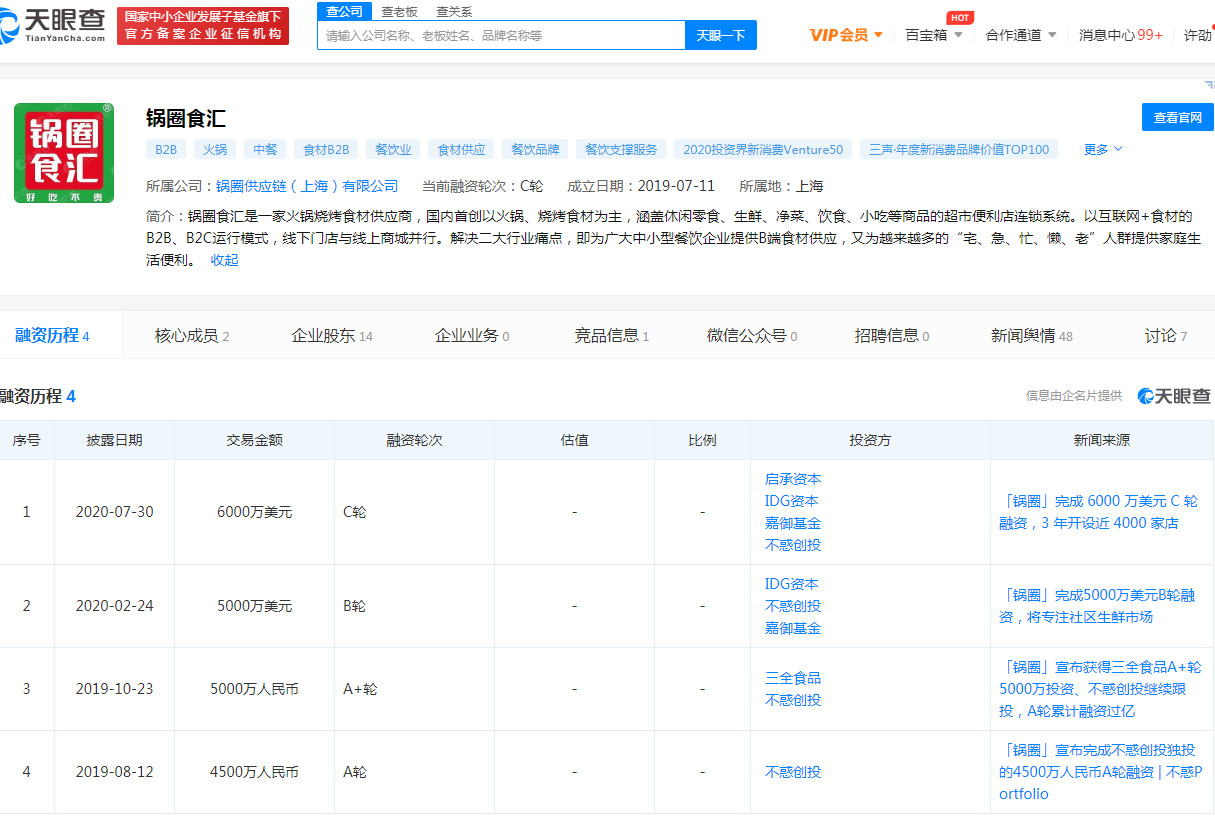Open 嘉御基金 in the B轮 row
The height and width of the screenshot is (820, 1215).
click(x=793, y=628)
